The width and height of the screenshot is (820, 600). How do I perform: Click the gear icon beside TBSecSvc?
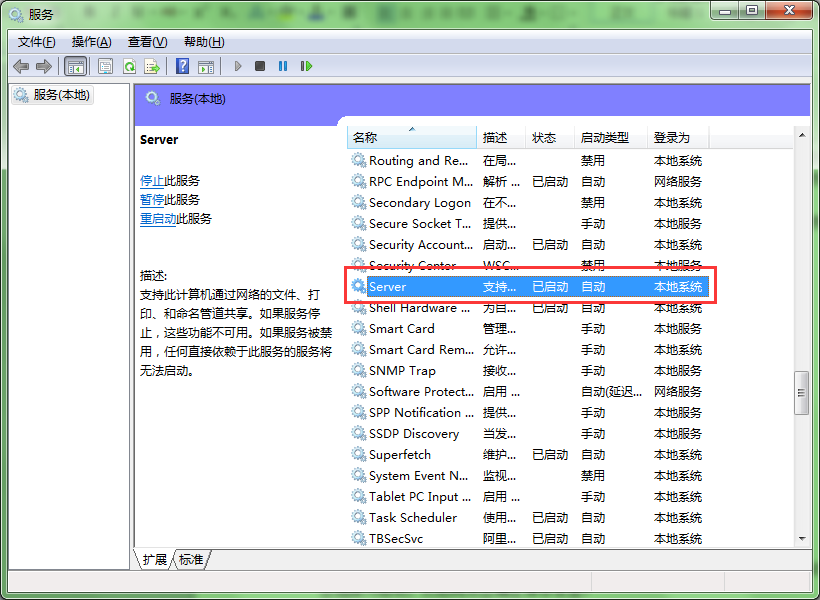coord(358,538)
